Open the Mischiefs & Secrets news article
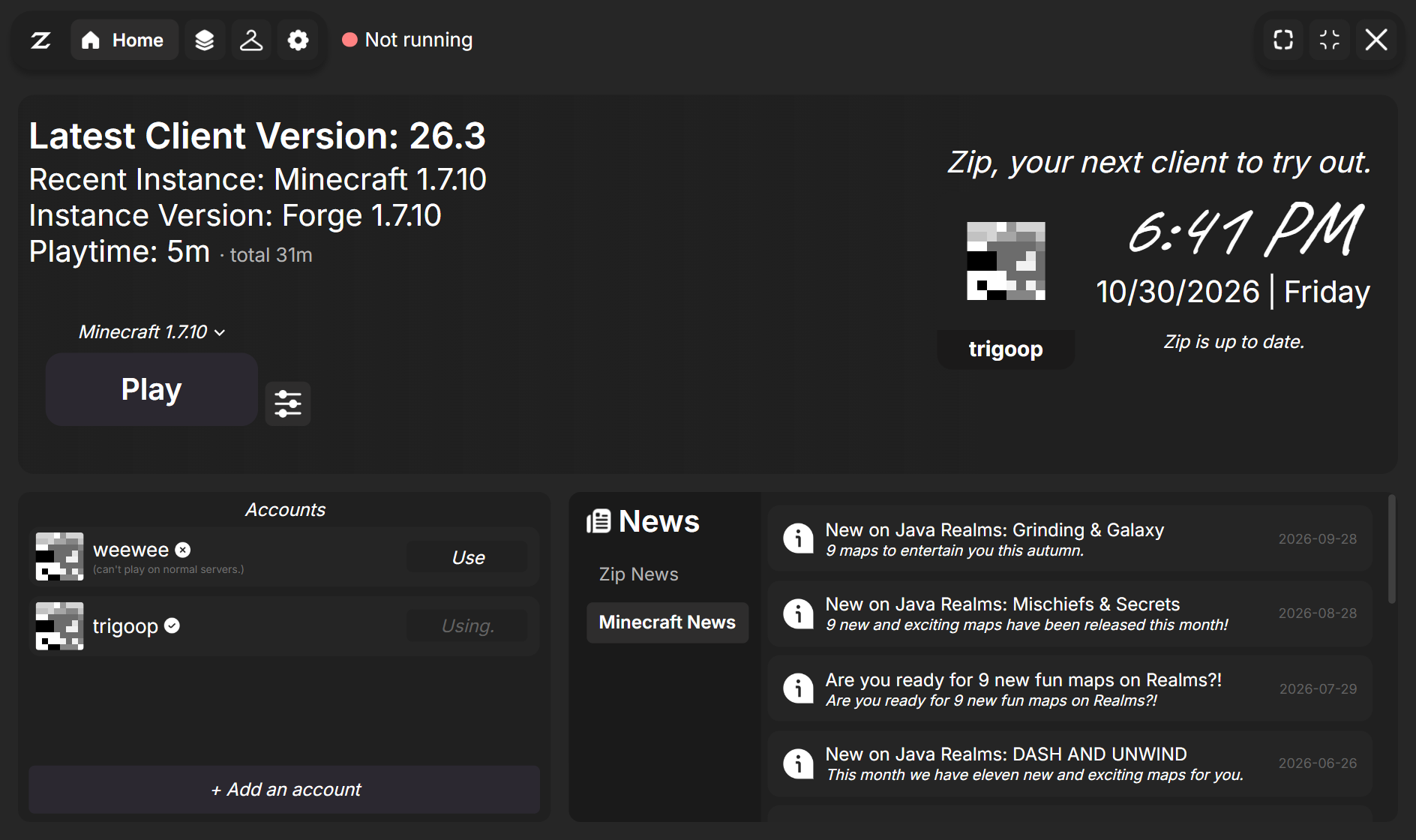1416x840 pixels. [x=1070, y=613]
